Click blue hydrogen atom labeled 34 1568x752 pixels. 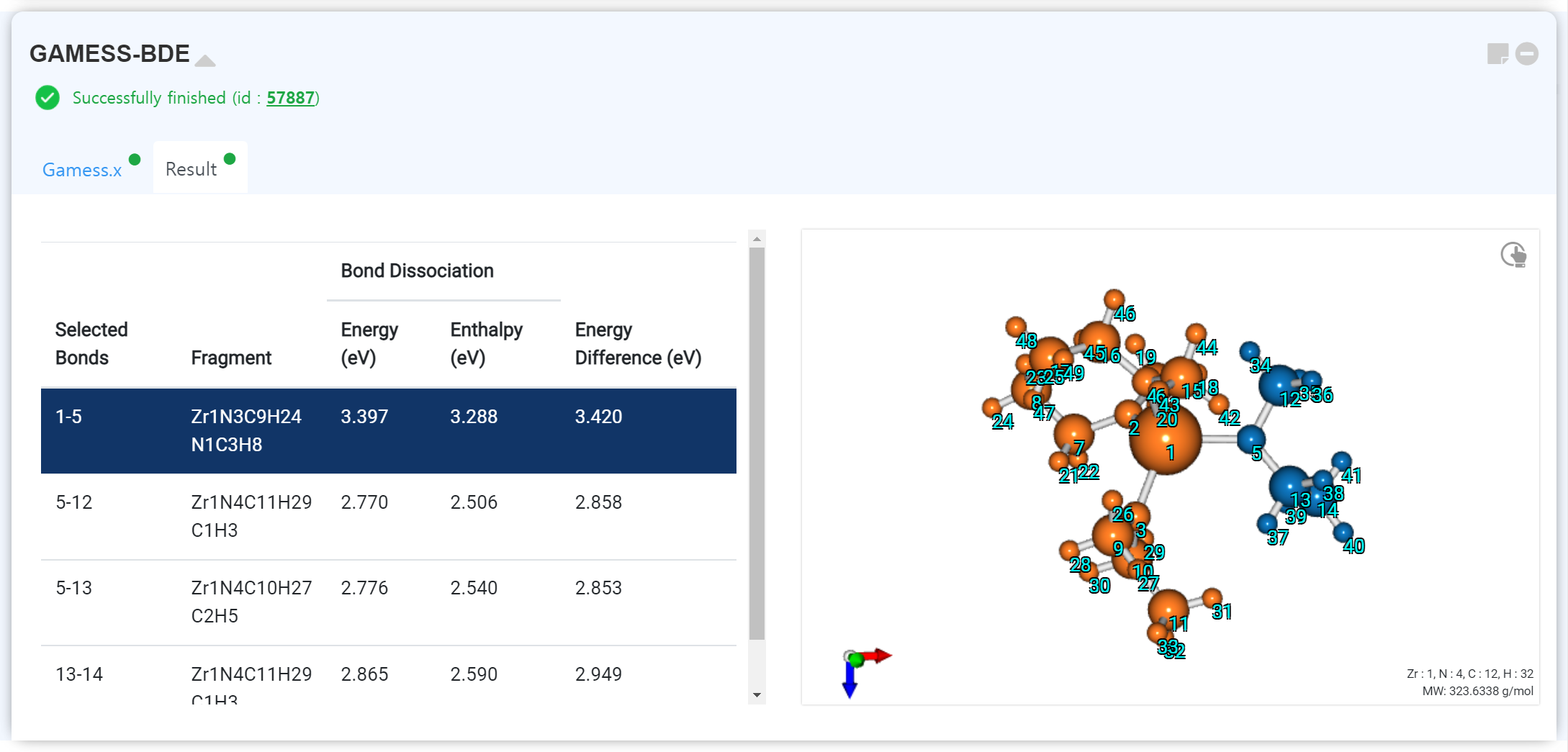click(1250, 352)
